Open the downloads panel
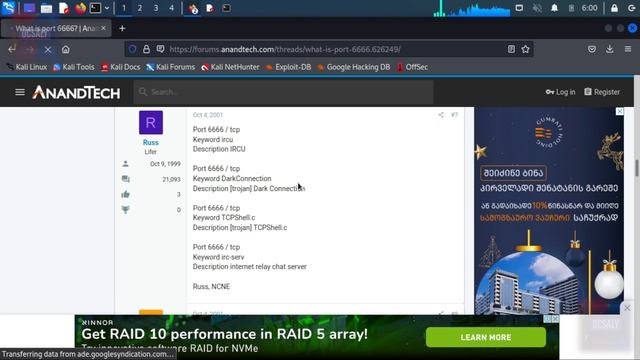 pos(610,49)
